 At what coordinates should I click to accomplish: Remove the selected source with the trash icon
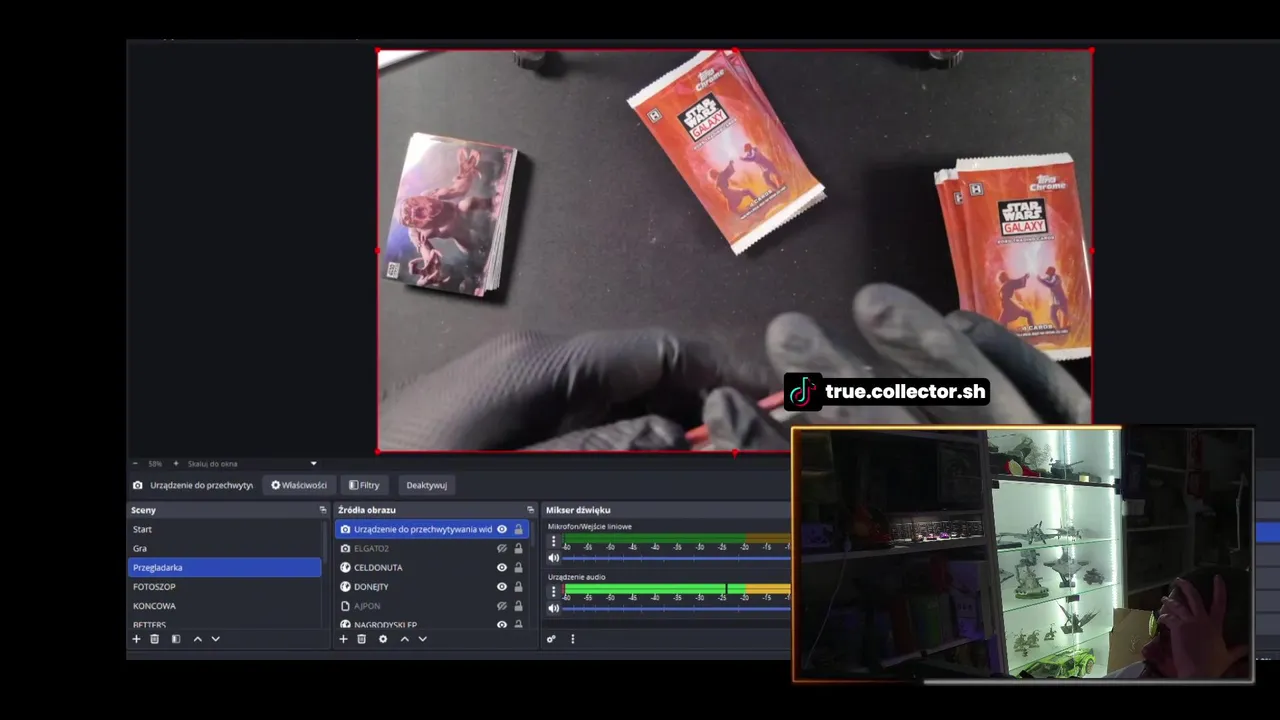[x=362, y=639]
